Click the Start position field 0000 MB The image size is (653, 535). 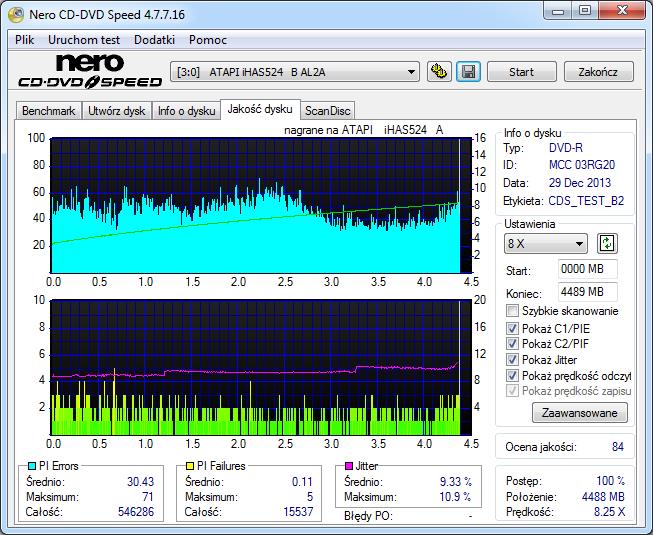point(587,269)
